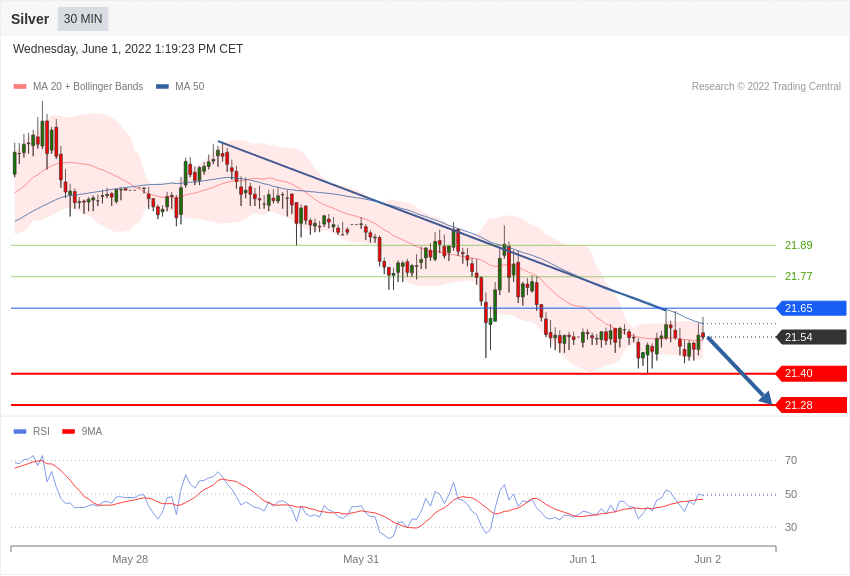Click the RSI legend label
Viewport: 850px width, 576px height.
(x=41, y=431)
